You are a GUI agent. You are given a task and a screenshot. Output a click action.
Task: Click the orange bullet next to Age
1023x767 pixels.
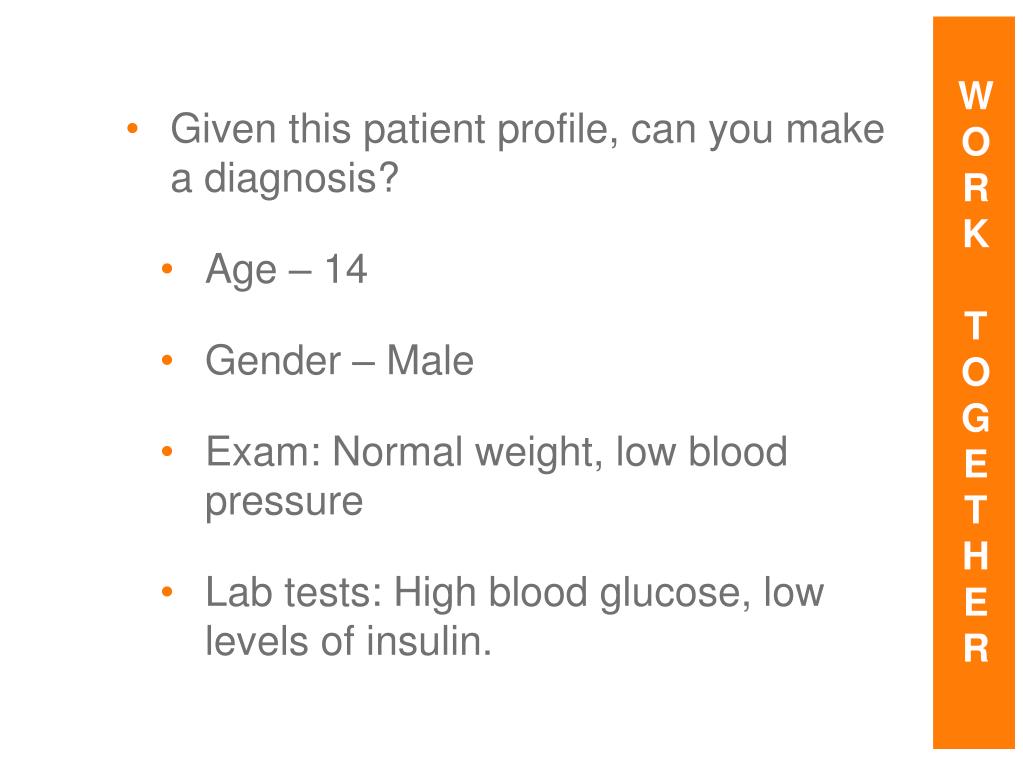[167, 268]
